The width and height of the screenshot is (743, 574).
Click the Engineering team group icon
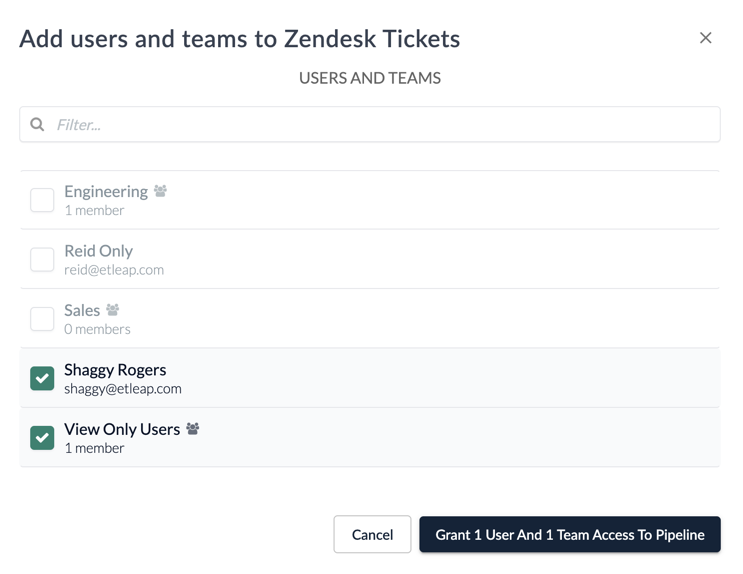pos(160,191)
